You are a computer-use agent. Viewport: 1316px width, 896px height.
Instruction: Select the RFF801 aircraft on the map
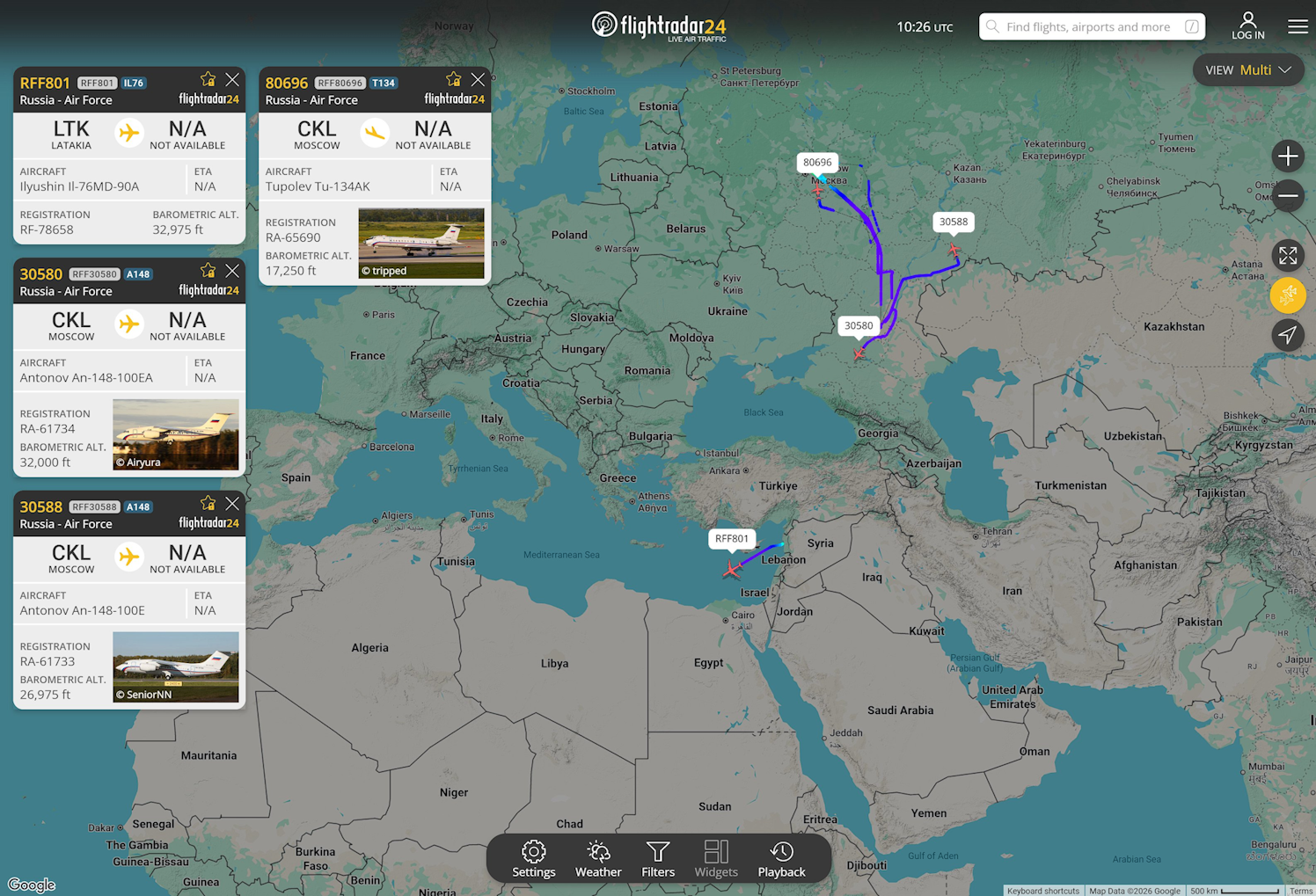point(731,571)
